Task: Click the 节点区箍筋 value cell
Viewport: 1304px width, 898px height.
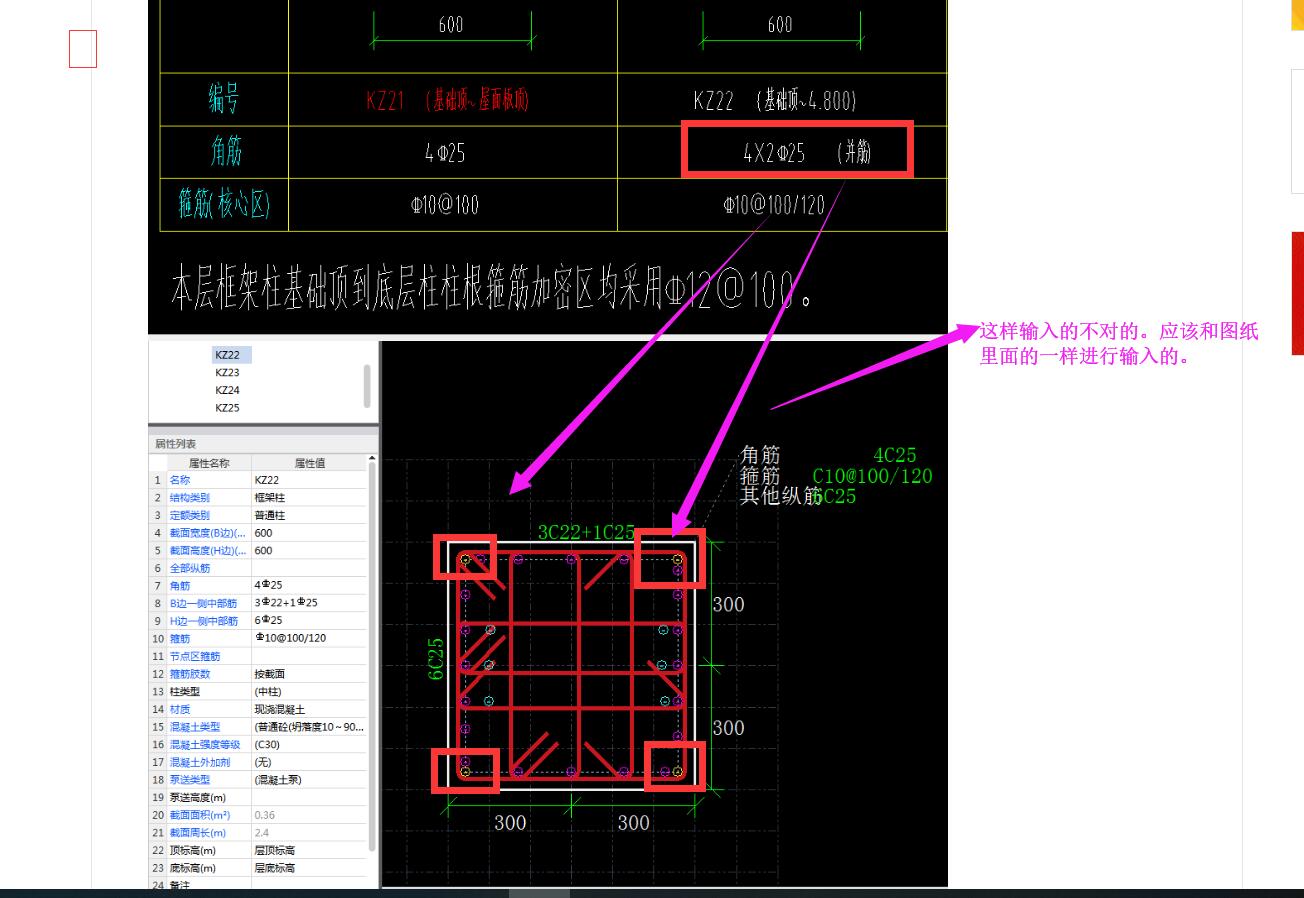Action: pos(310,656)
